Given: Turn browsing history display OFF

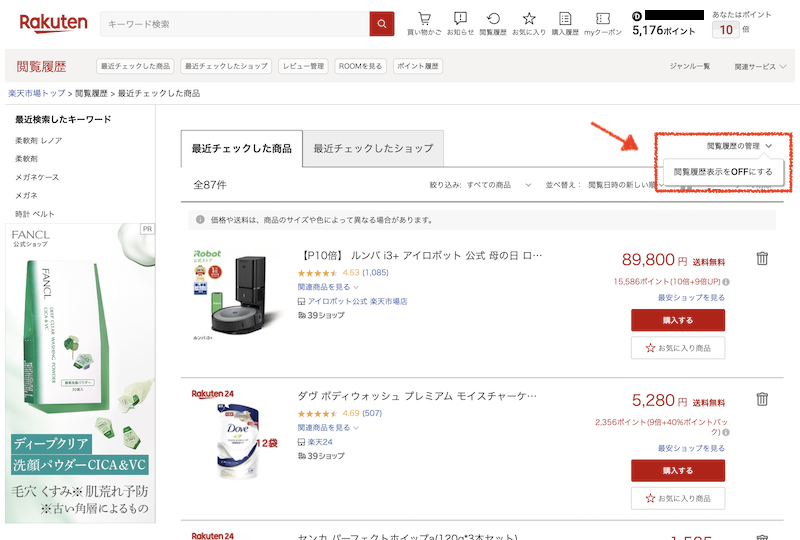Looking at the screenshot, I should [x=723, y=172].
